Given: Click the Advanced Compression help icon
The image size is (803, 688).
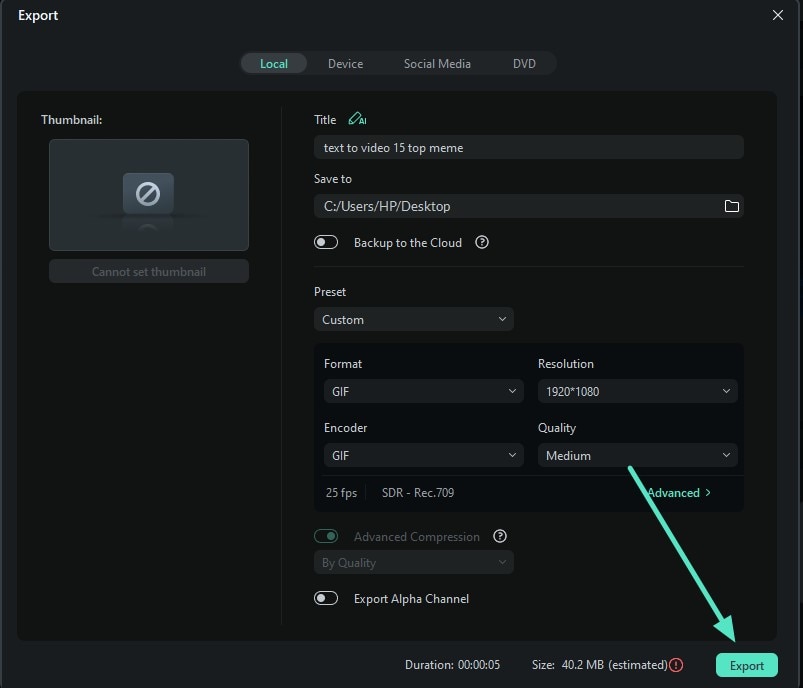Looking at the screenshot, I should point(499,536).
